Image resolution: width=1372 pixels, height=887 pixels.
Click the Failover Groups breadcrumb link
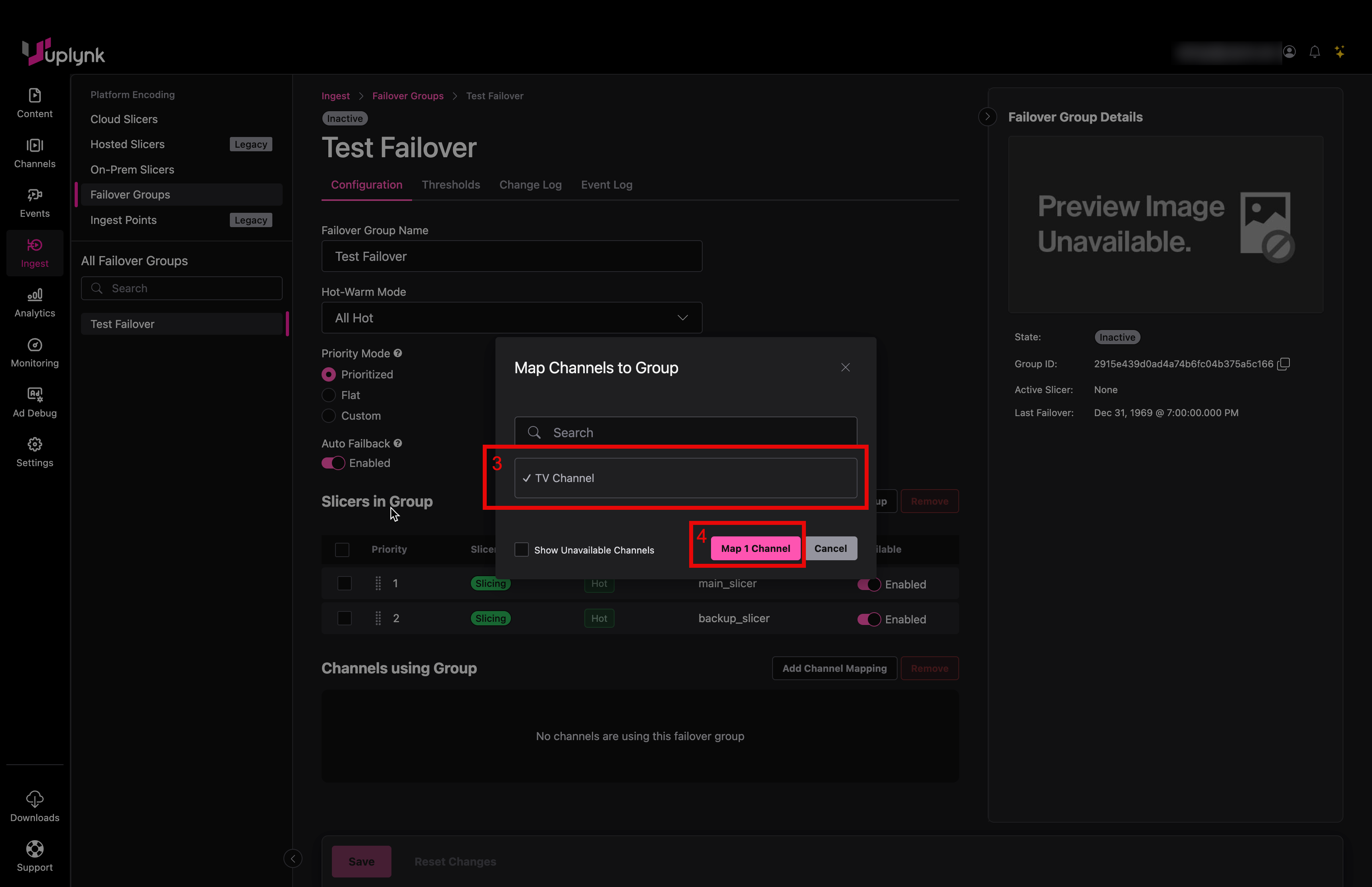[x=408, y=96]
